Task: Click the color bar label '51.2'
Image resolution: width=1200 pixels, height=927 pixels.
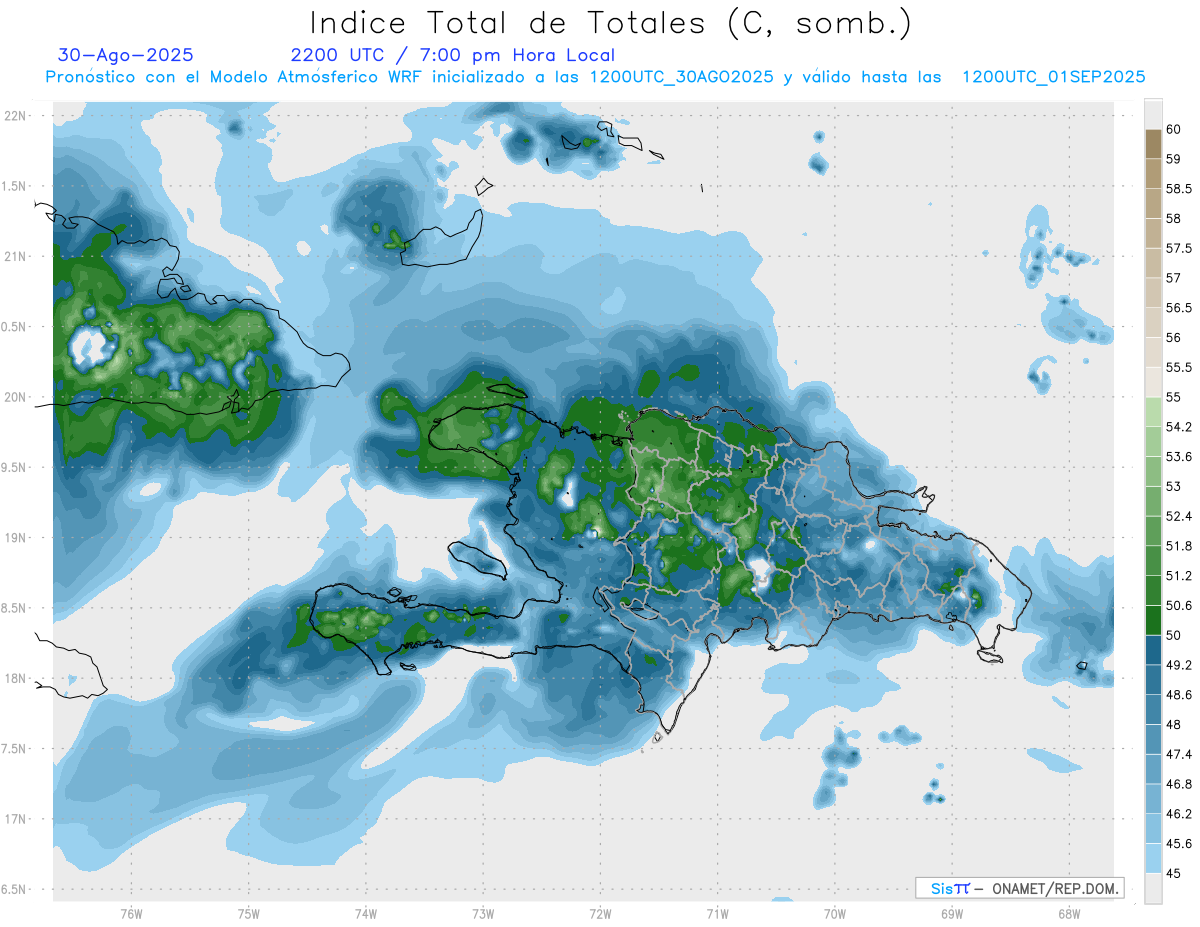Action: pos(1177,576)
